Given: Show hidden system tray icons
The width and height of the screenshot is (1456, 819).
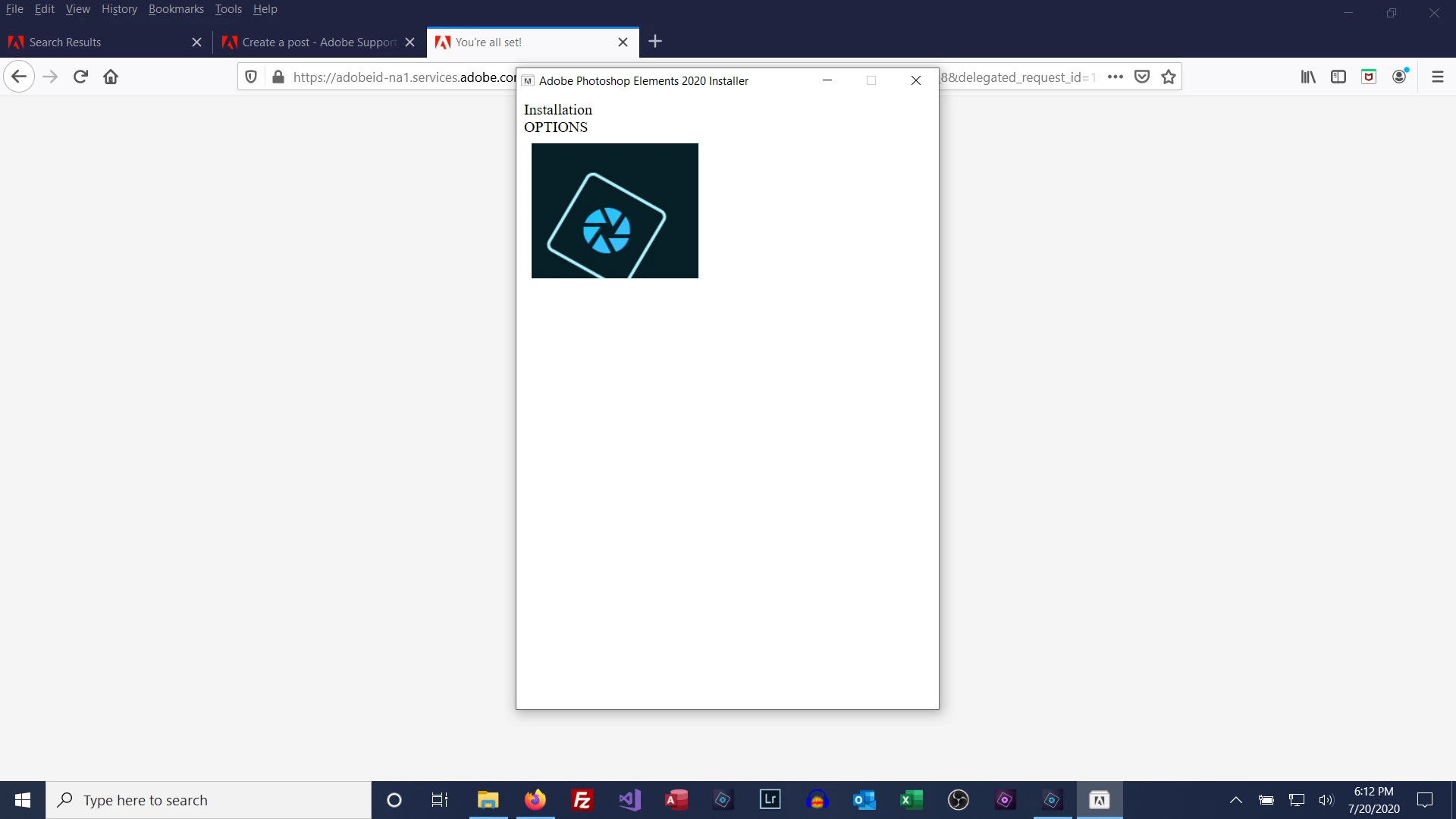Looking at the screenshot, I should pos(1235,800).
